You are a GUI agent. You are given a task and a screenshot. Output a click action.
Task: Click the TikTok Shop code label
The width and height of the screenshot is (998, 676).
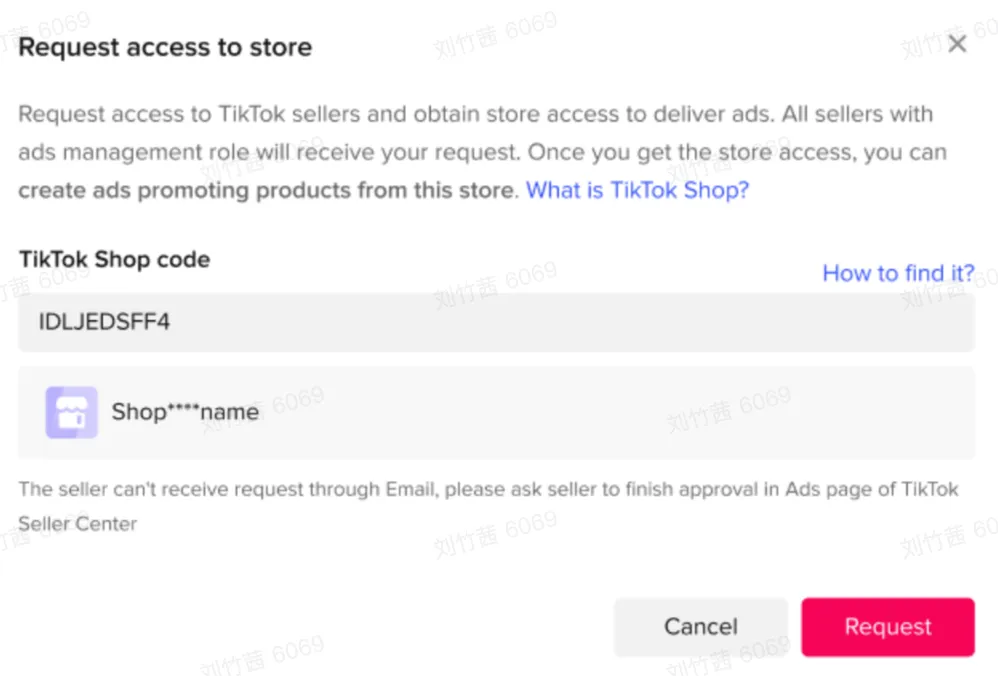[x=115, y=260]
